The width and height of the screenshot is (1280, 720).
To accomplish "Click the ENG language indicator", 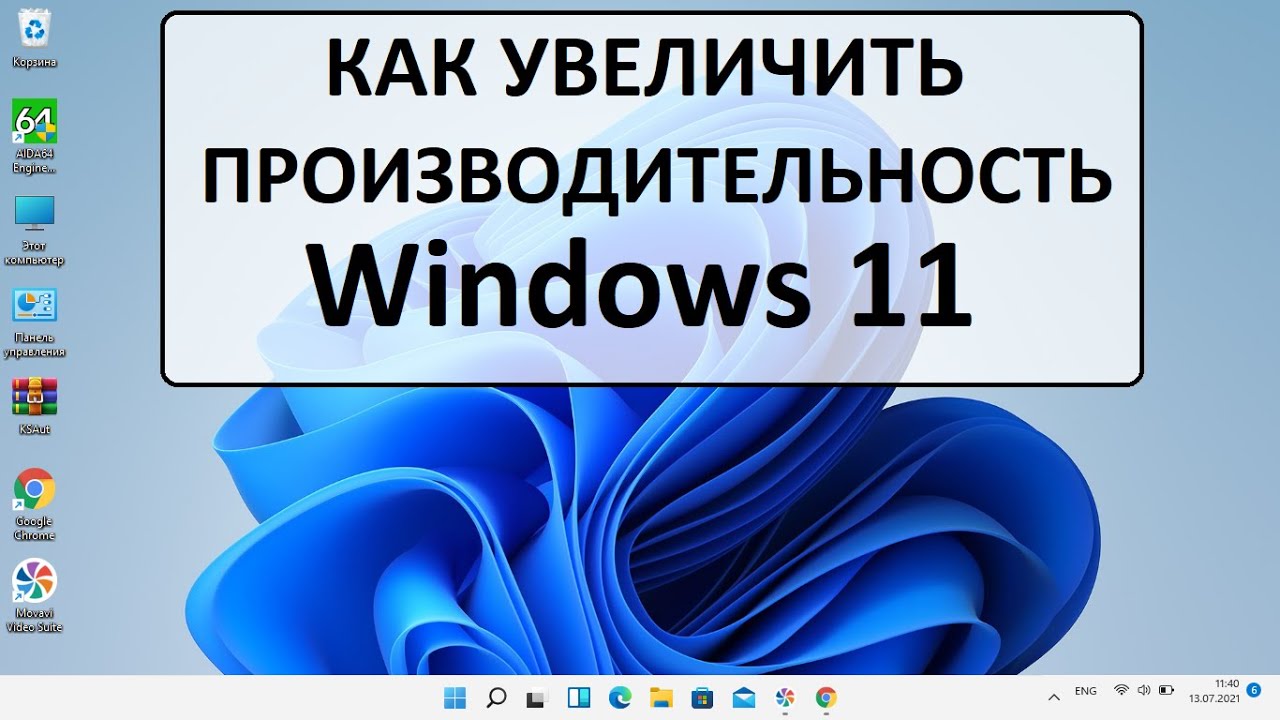I will click(x=1085, y=691).
